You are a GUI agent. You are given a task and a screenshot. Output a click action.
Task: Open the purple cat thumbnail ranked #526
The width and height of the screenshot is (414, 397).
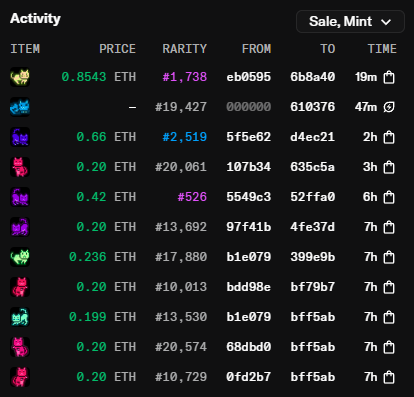[x=20, y=197]
